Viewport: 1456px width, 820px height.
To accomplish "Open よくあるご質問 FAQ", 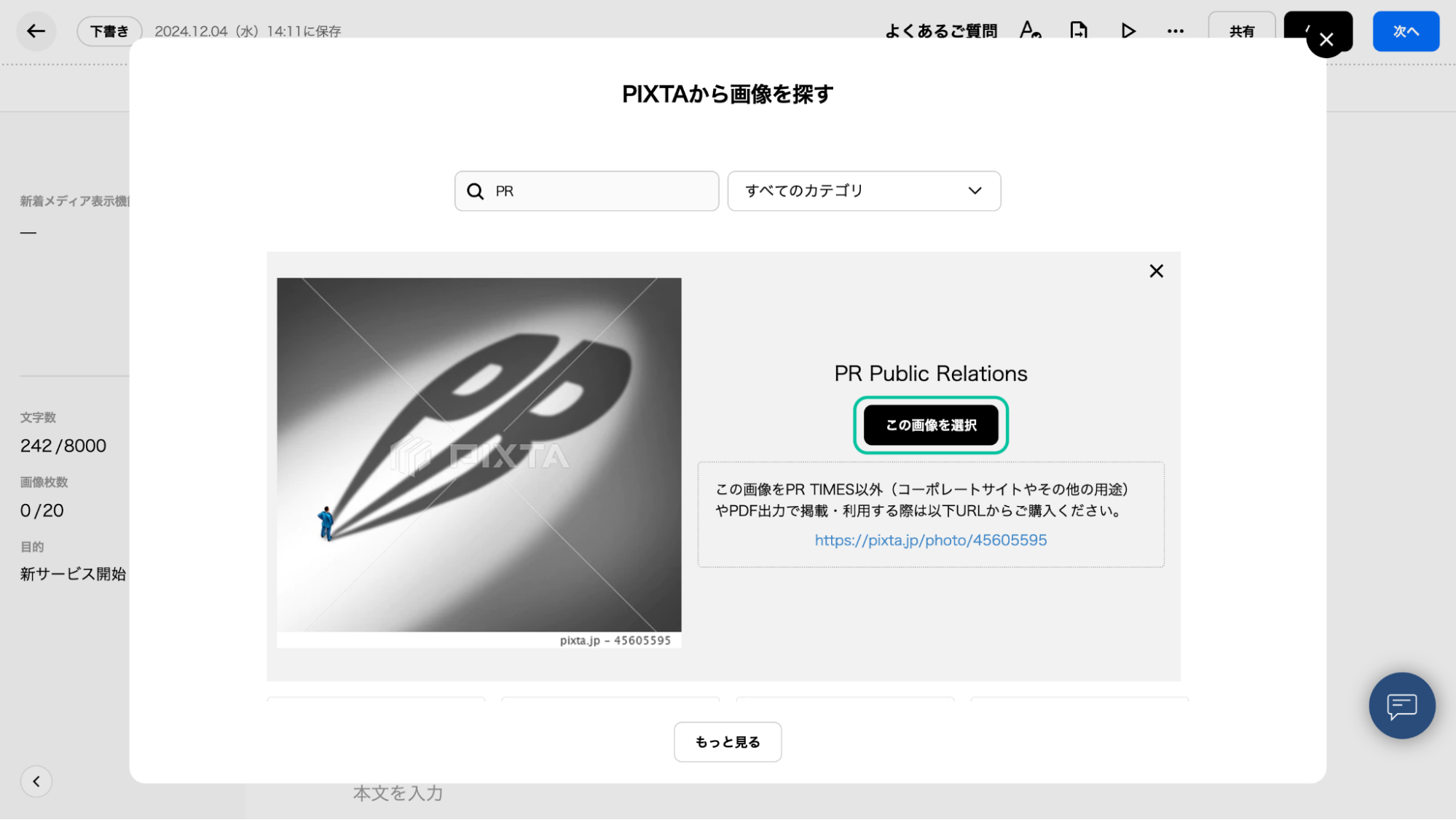I will 940,31.
